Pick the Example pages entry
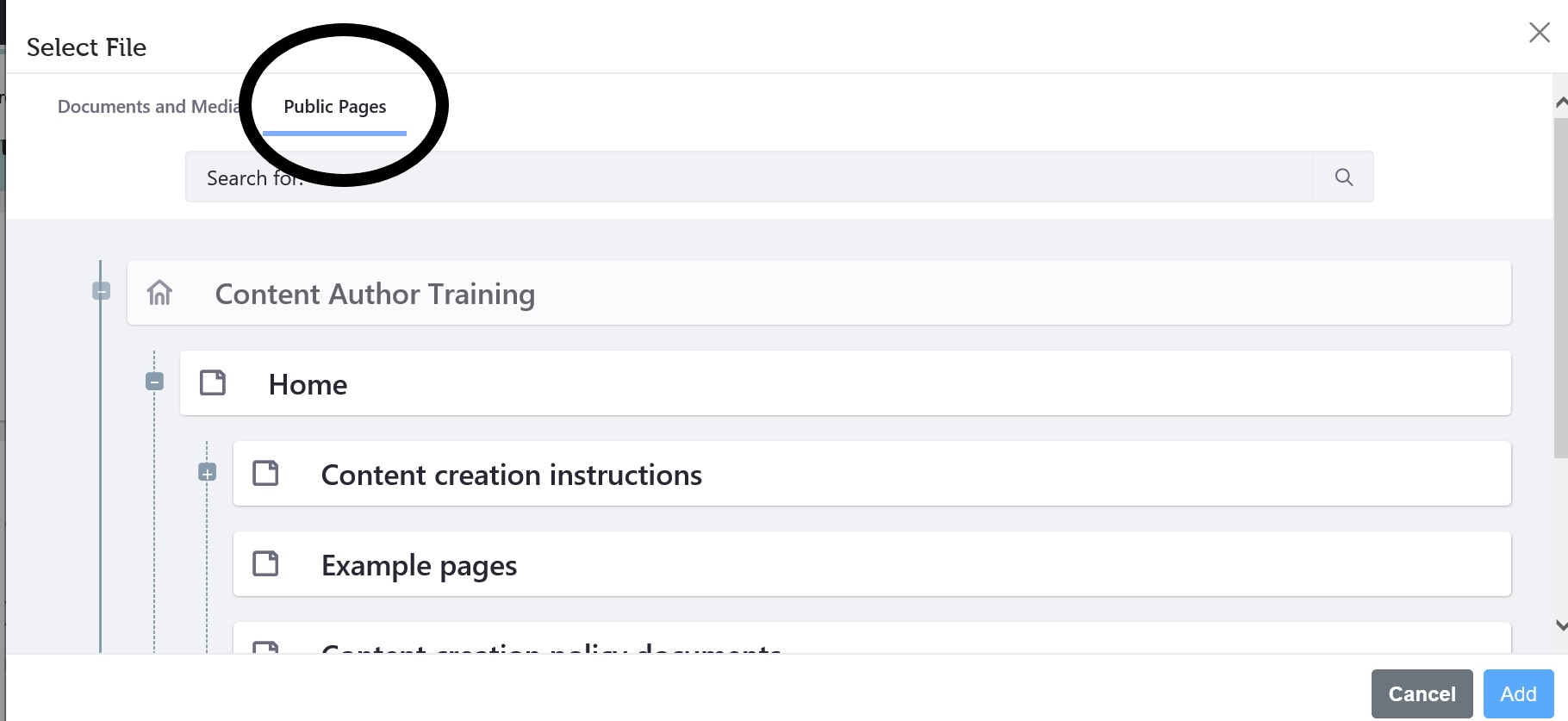 point(419,565)
